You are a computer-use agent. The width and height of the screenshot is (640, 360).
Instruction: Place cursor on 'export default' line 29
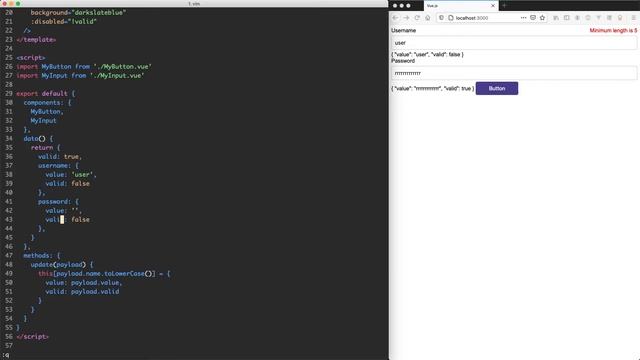pos(42,93)
